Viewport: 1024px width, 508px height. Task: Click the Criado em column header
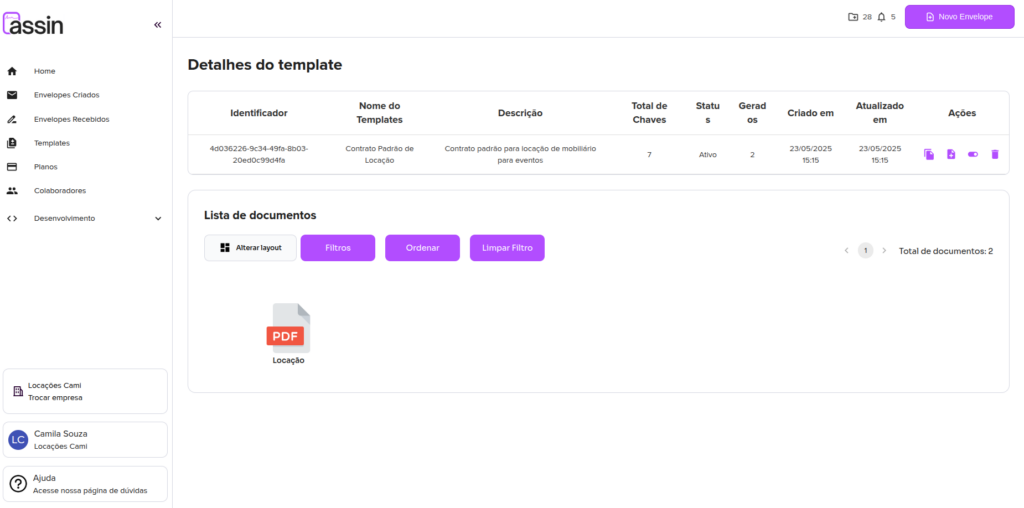coord(810,113)
